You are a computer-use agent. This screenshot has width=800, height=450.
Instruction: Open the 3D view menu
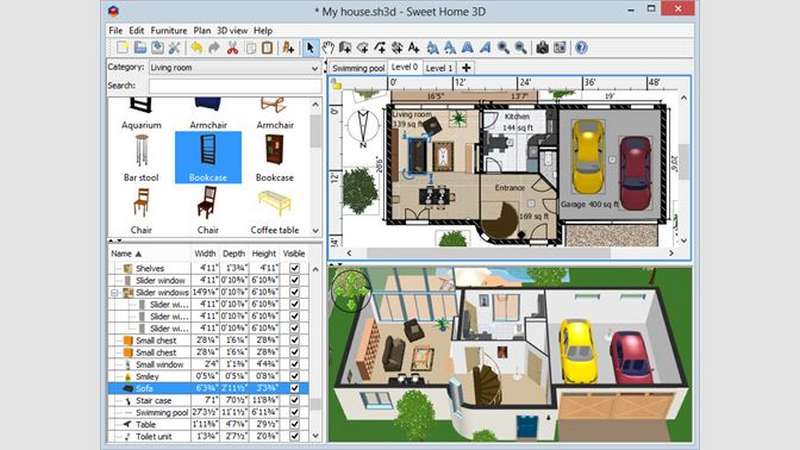[232, 30]
